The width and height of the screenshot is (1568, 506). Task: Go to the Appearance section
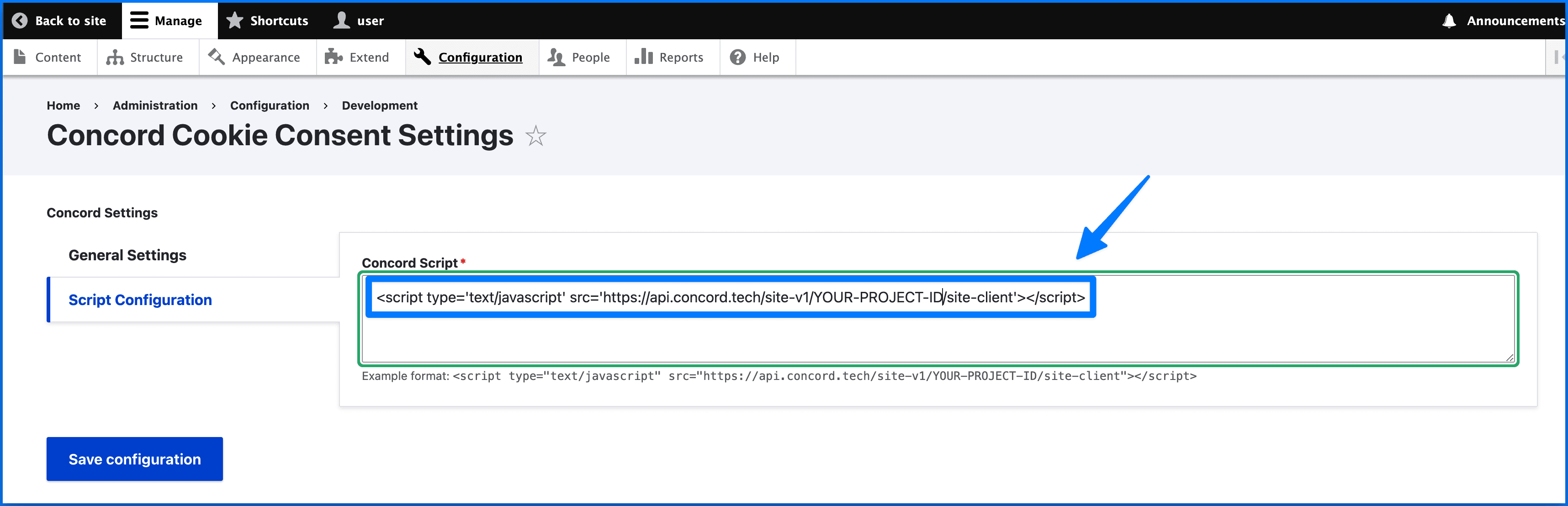point(254,57)
